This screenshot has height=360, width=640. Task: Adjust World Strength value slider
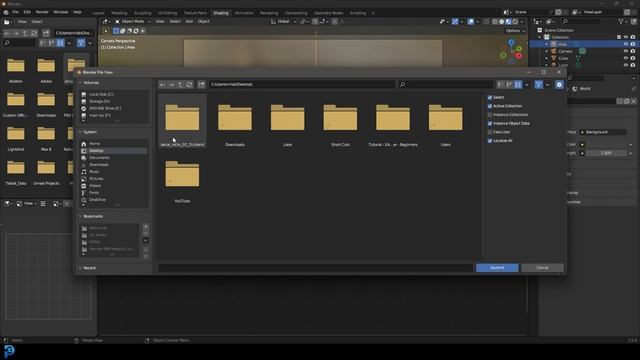[x=606, y=153]
